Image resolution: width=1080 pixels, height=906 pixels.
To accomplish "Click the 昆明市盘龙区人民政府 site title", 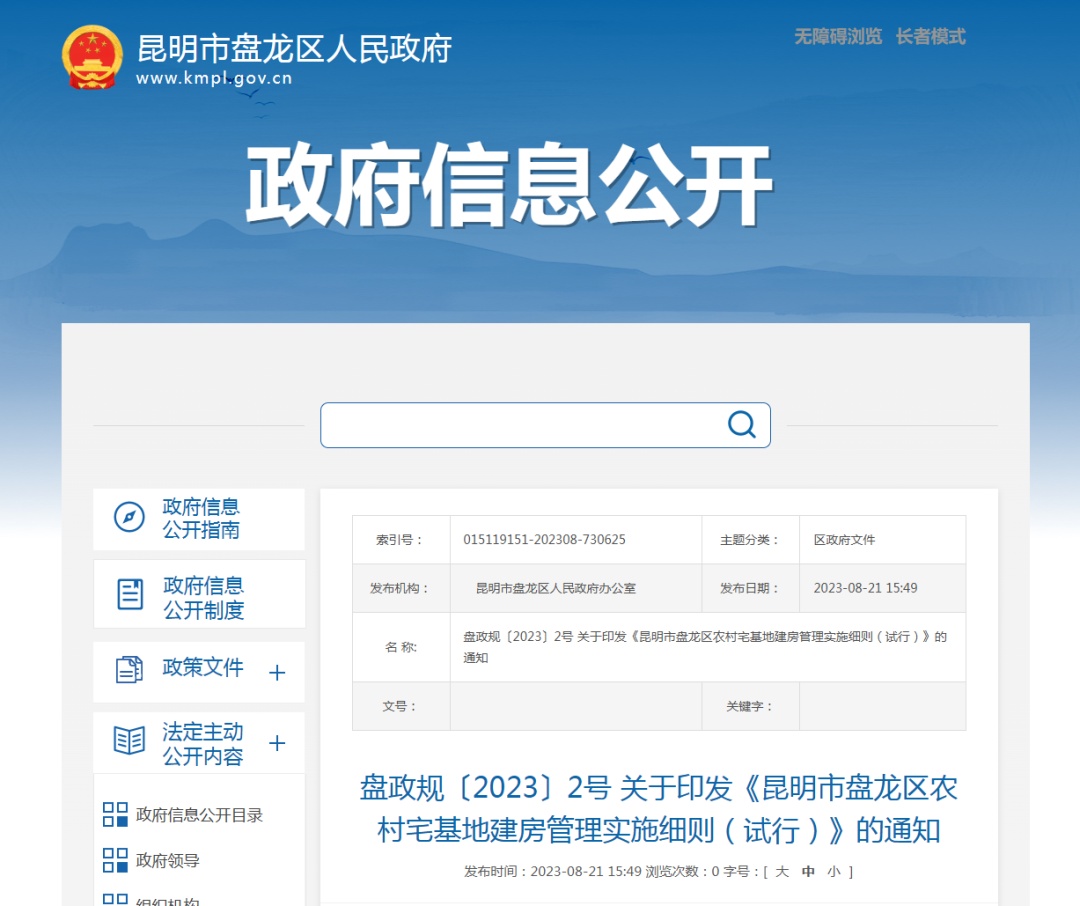I will click(294, 48).
